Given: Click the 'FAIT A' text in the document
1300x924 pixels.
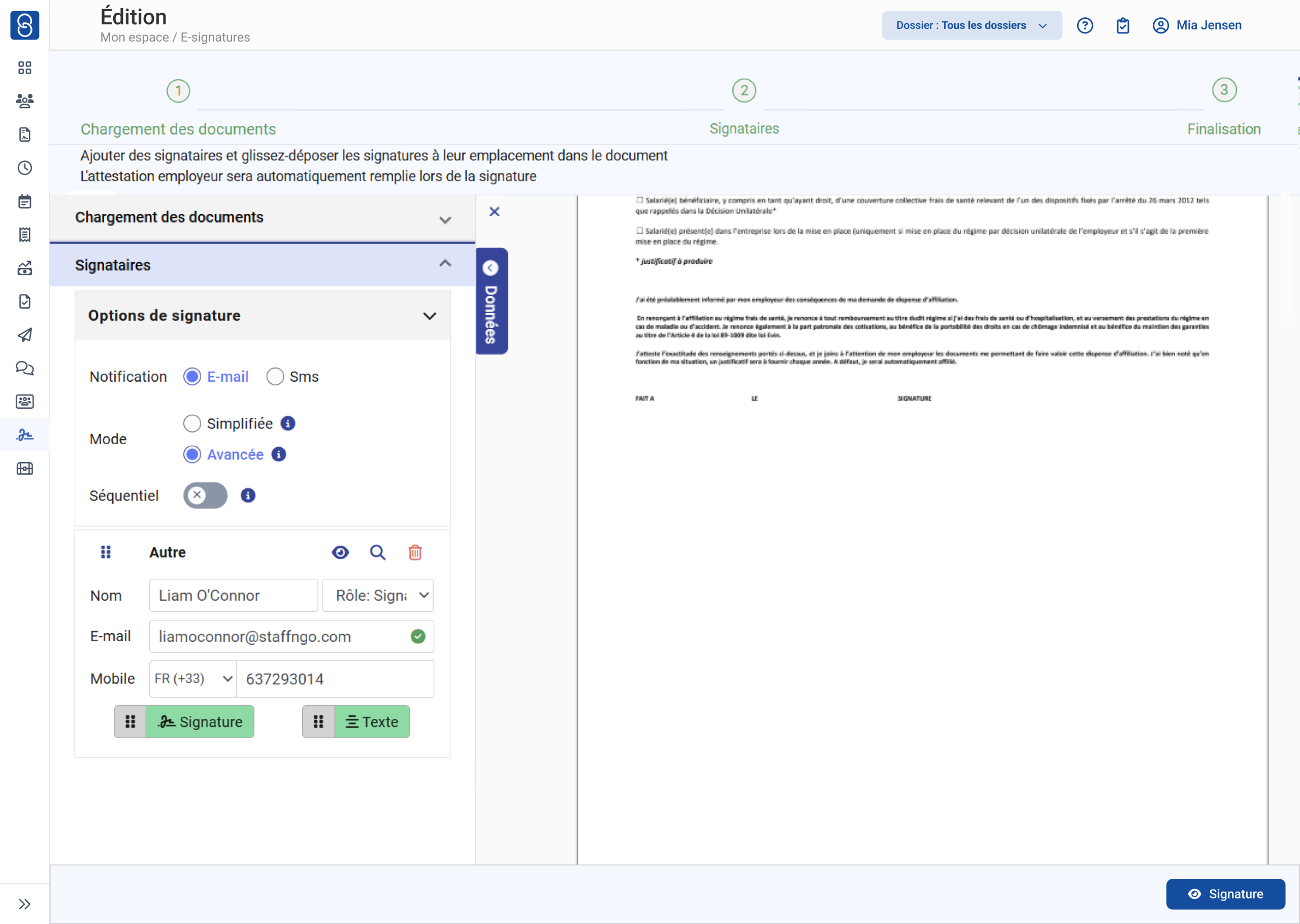Looking at the screenshot, I should [x=644, y=398].
